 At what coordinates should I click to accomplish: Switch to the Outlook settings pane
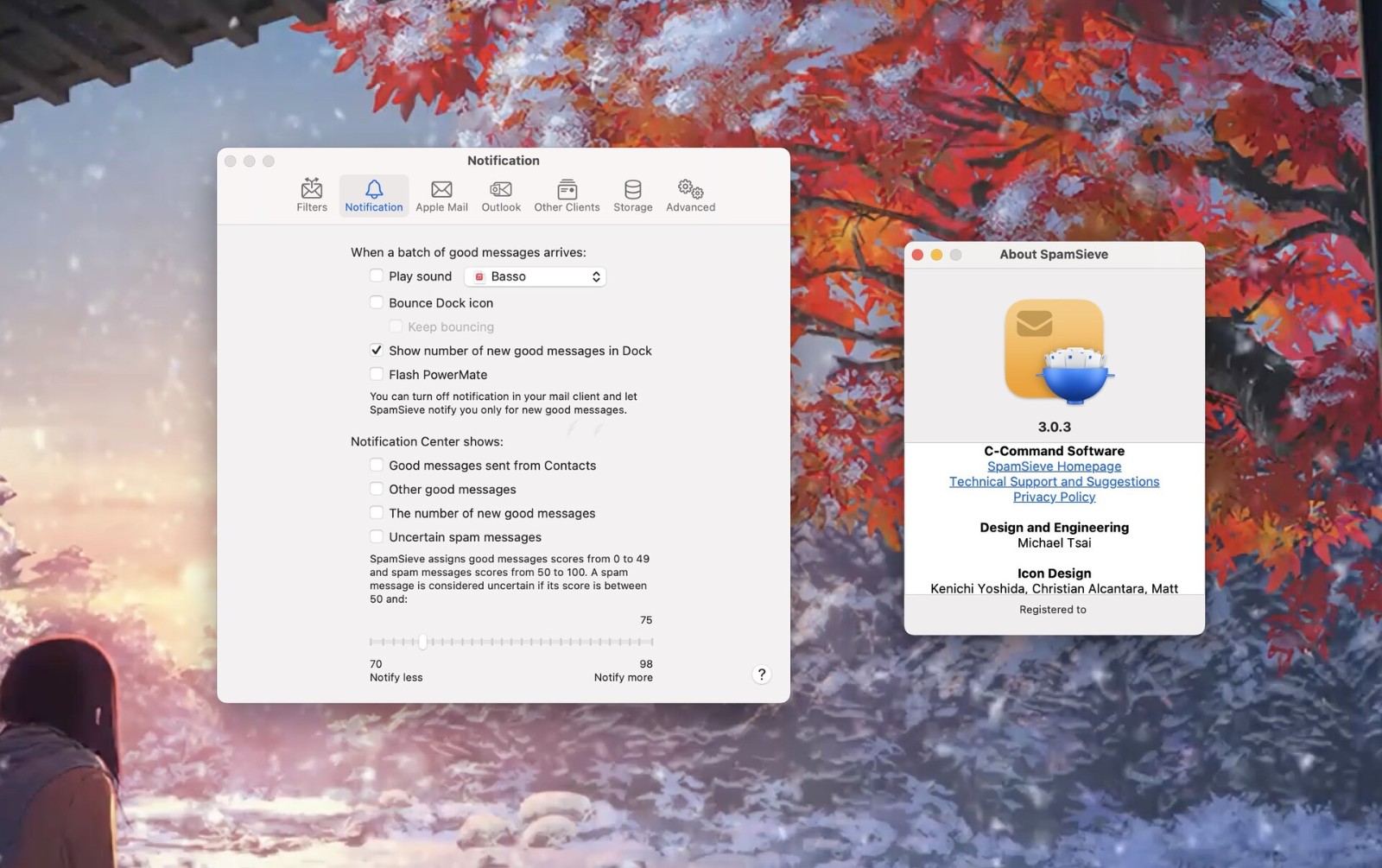tap(501, 195)
